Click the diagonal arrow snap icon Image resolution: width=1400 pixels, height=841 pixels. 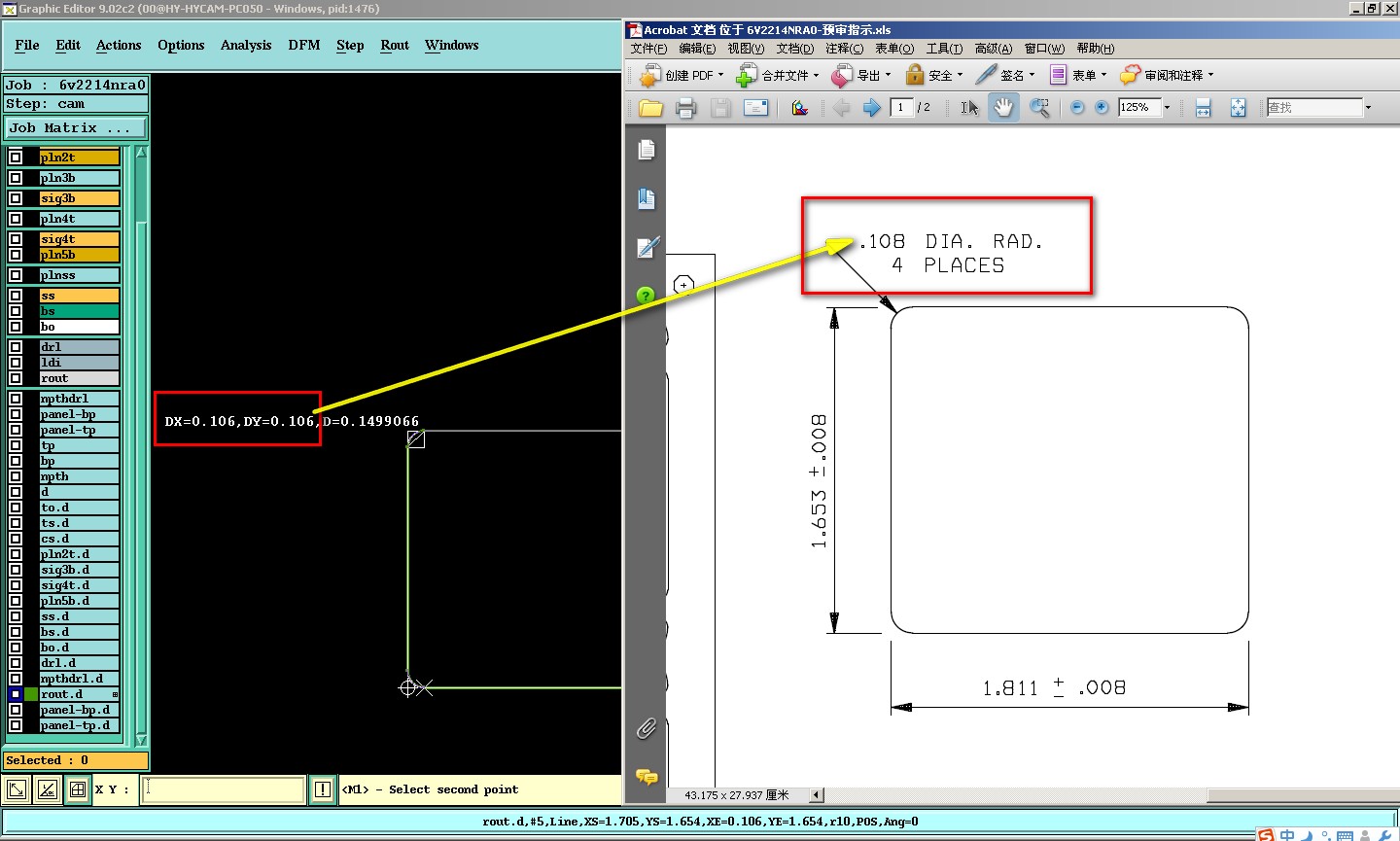[17, 789]
